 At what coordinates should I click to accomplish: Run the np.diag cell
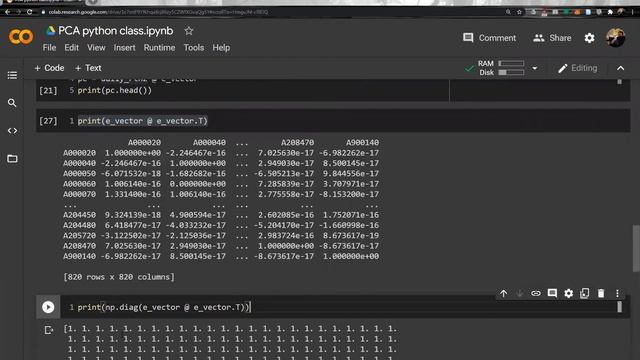48,307
